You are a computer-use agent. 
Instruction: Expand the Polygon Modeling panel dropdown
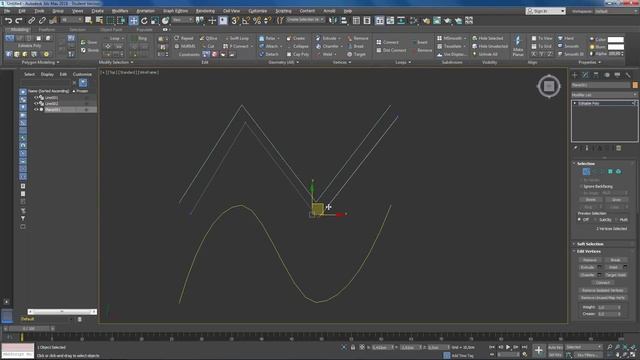[x=40, y=62]
